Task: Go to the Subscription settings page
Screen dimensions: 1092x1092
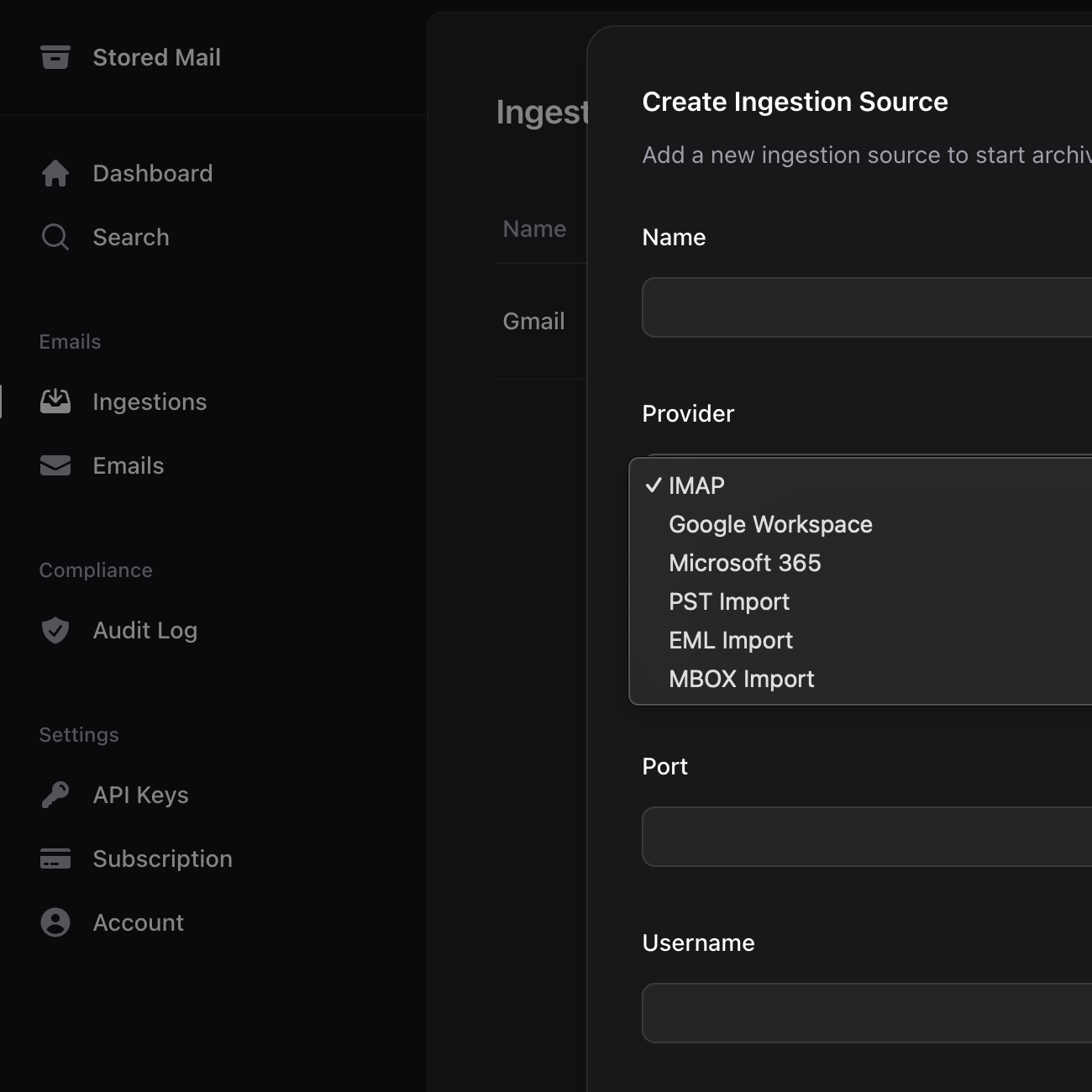Action: (162, 858)
